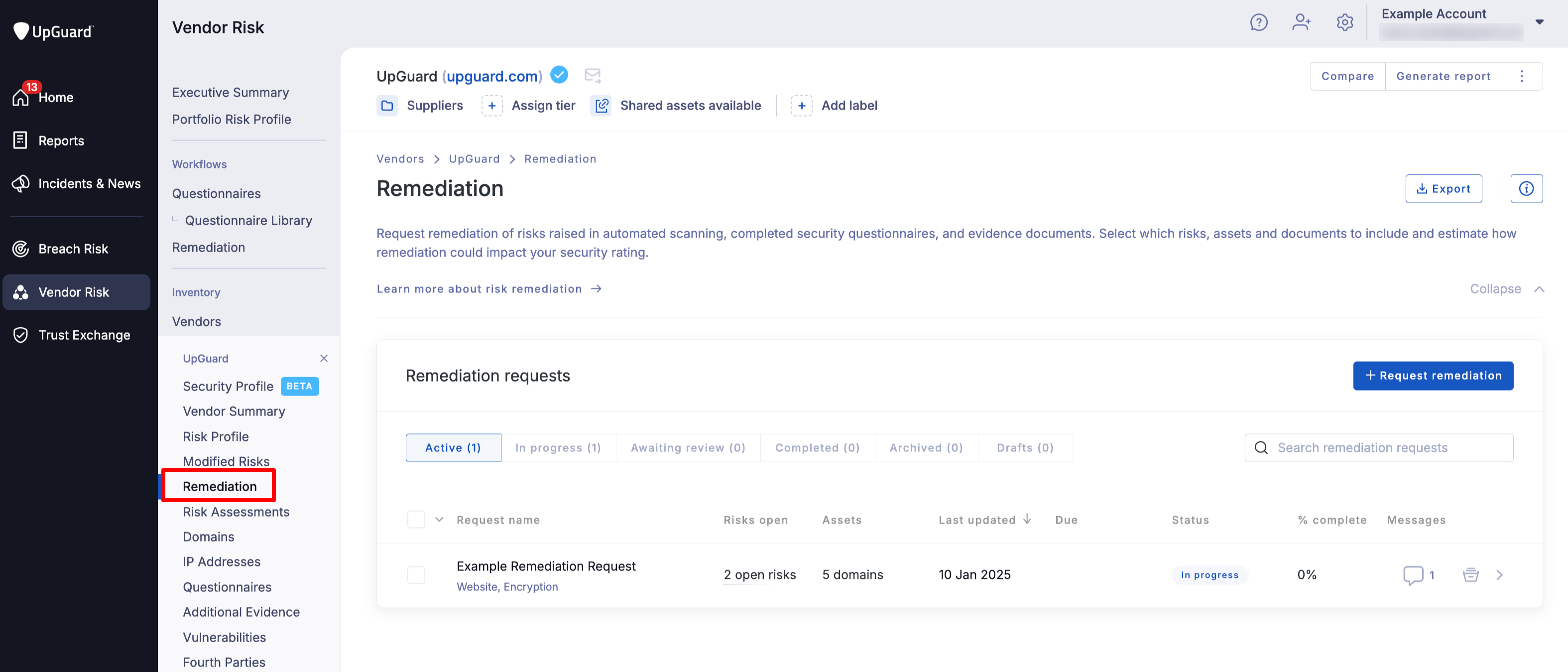Open the settings gear icon
1568x672 pixels.
[1344, 22]
